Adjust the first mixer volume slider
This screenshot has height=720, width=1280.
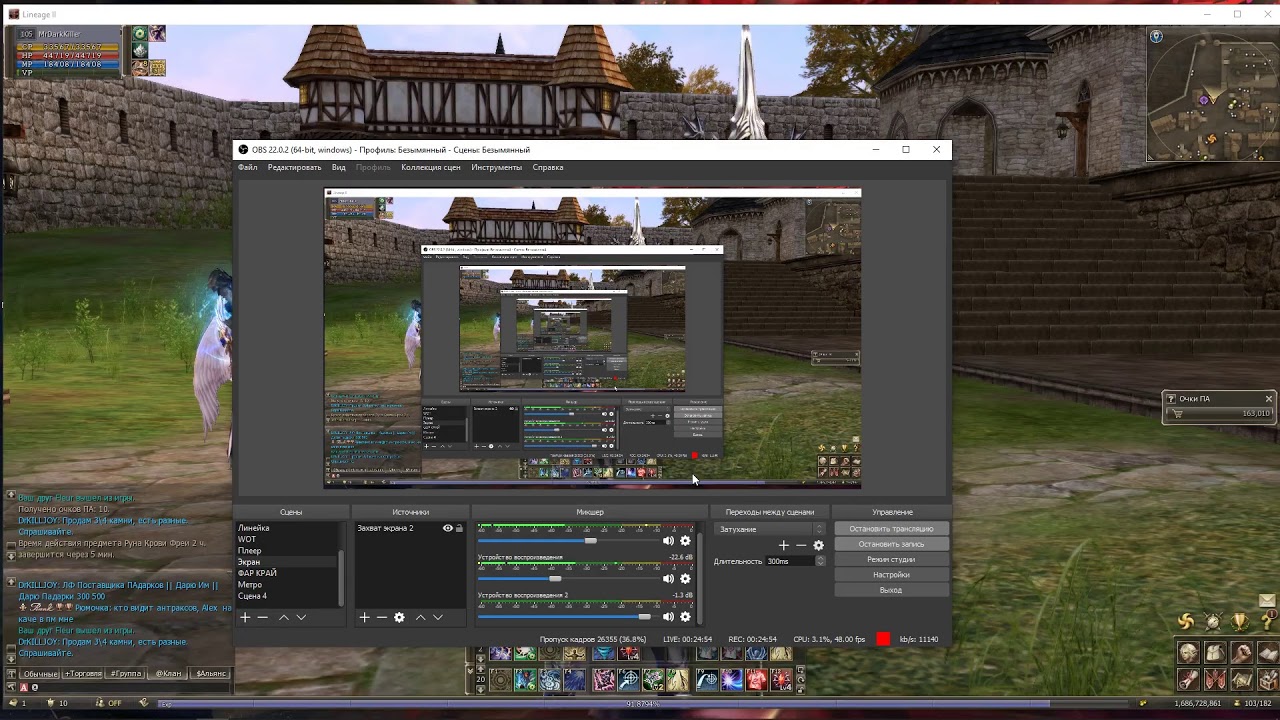point(591,541)
